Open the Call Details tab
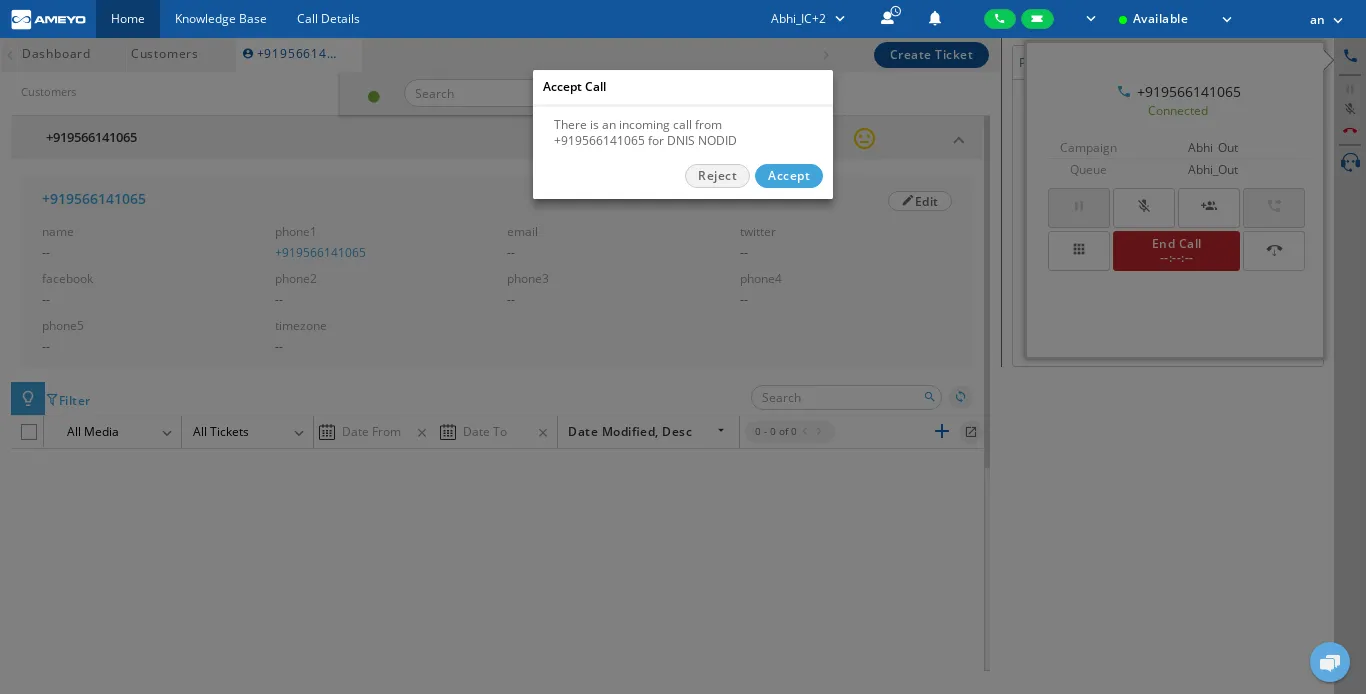This screenshot has height=694, width=1366. point(328,19)
